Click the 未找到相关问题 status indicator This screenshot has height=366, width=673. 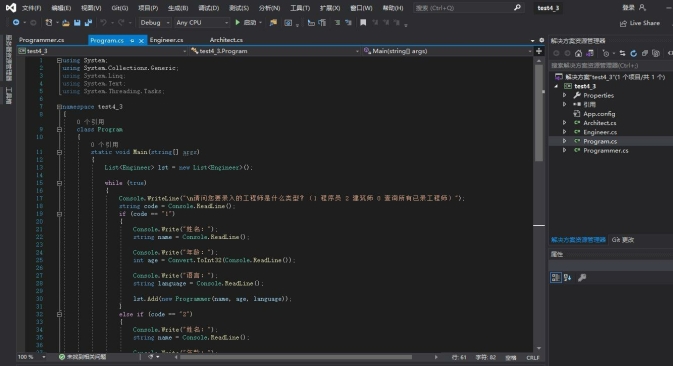(83, 357)
